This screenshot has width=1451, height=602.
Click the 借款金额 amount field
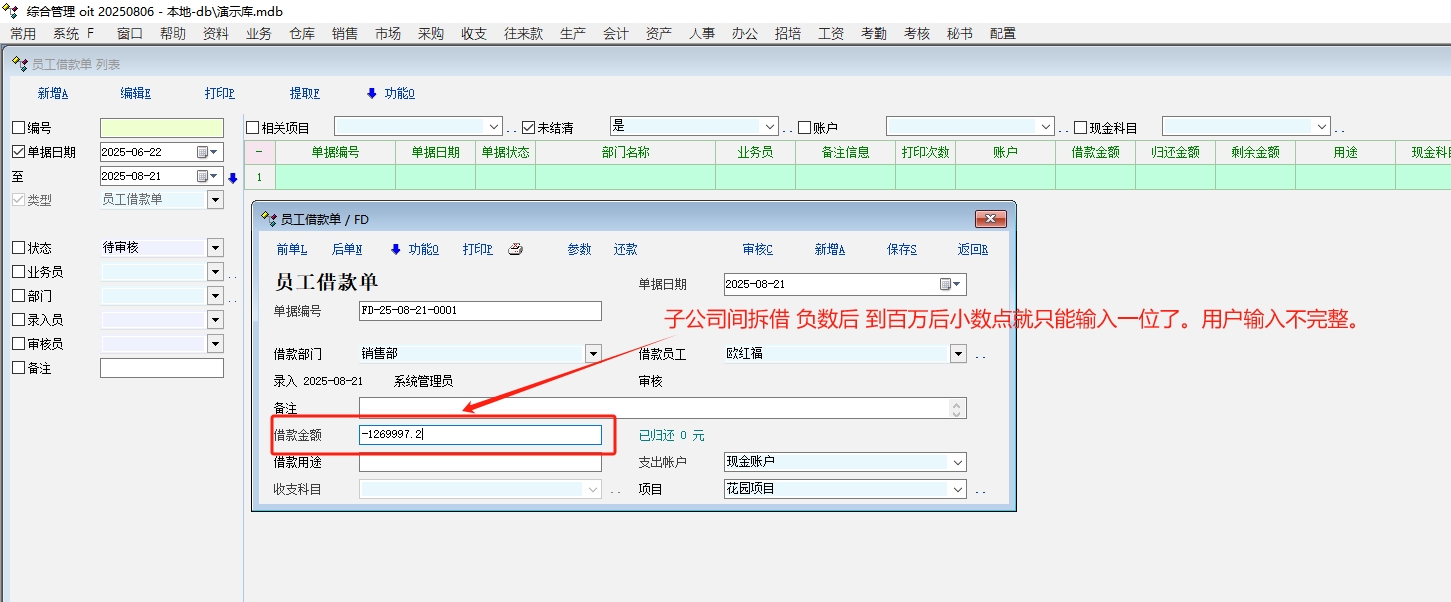(x=480, y=435)
